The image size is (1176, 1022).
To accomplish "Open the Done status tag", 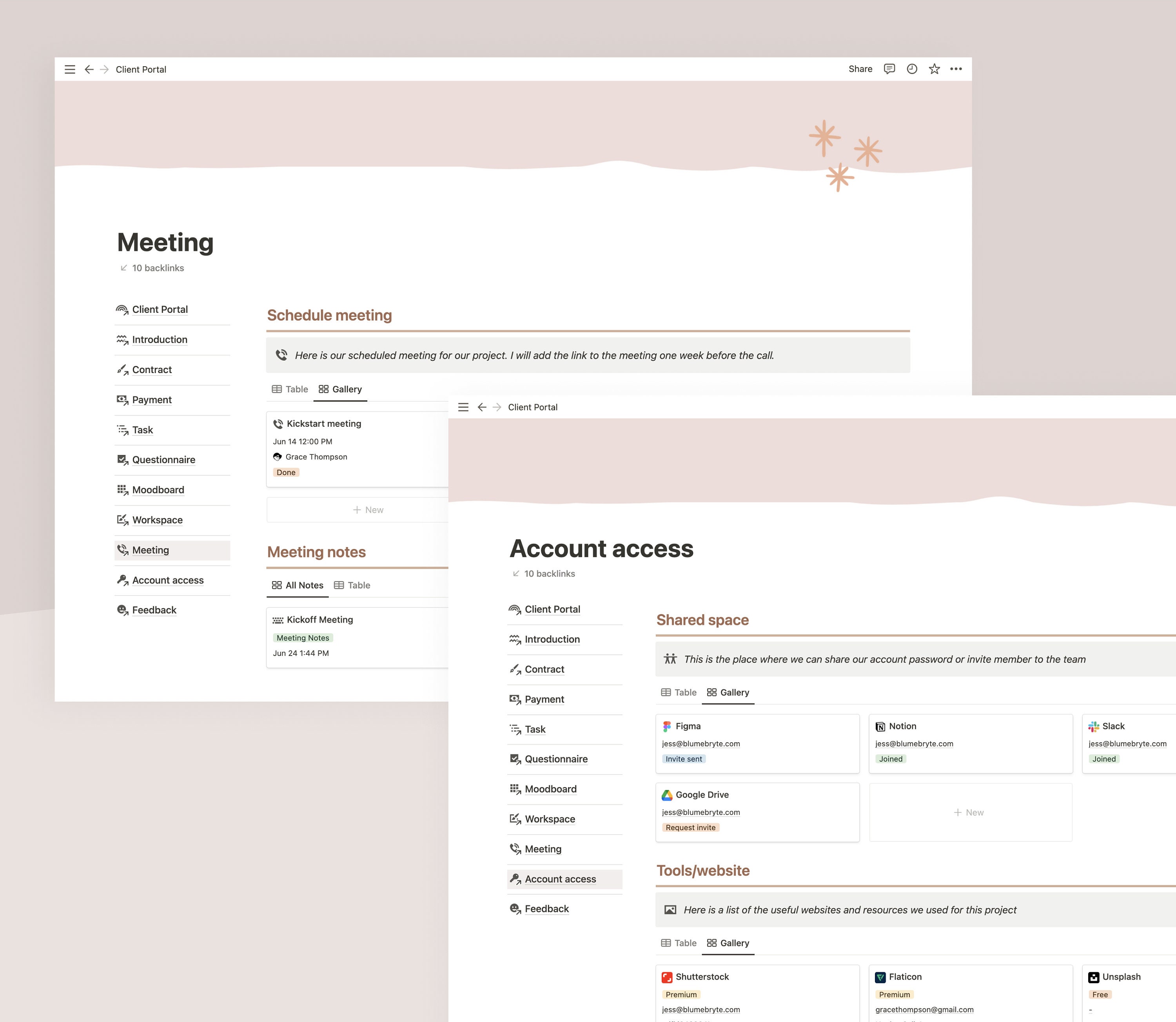I will [286, 472].
